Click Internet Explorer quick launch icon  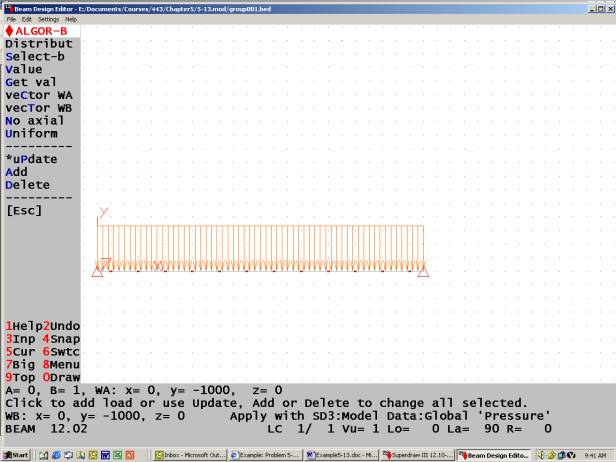pyautogui.click(x=56, y=455)
